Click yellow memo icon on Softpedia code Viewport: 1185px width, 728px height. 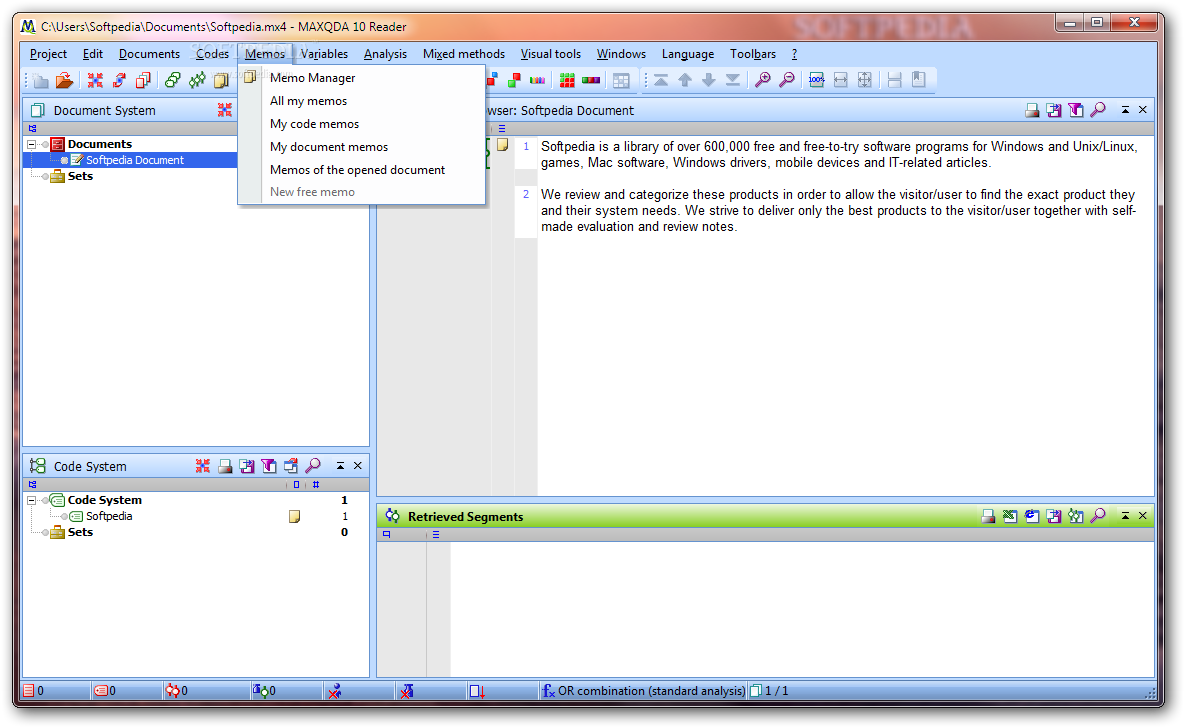tap(295, 516)
